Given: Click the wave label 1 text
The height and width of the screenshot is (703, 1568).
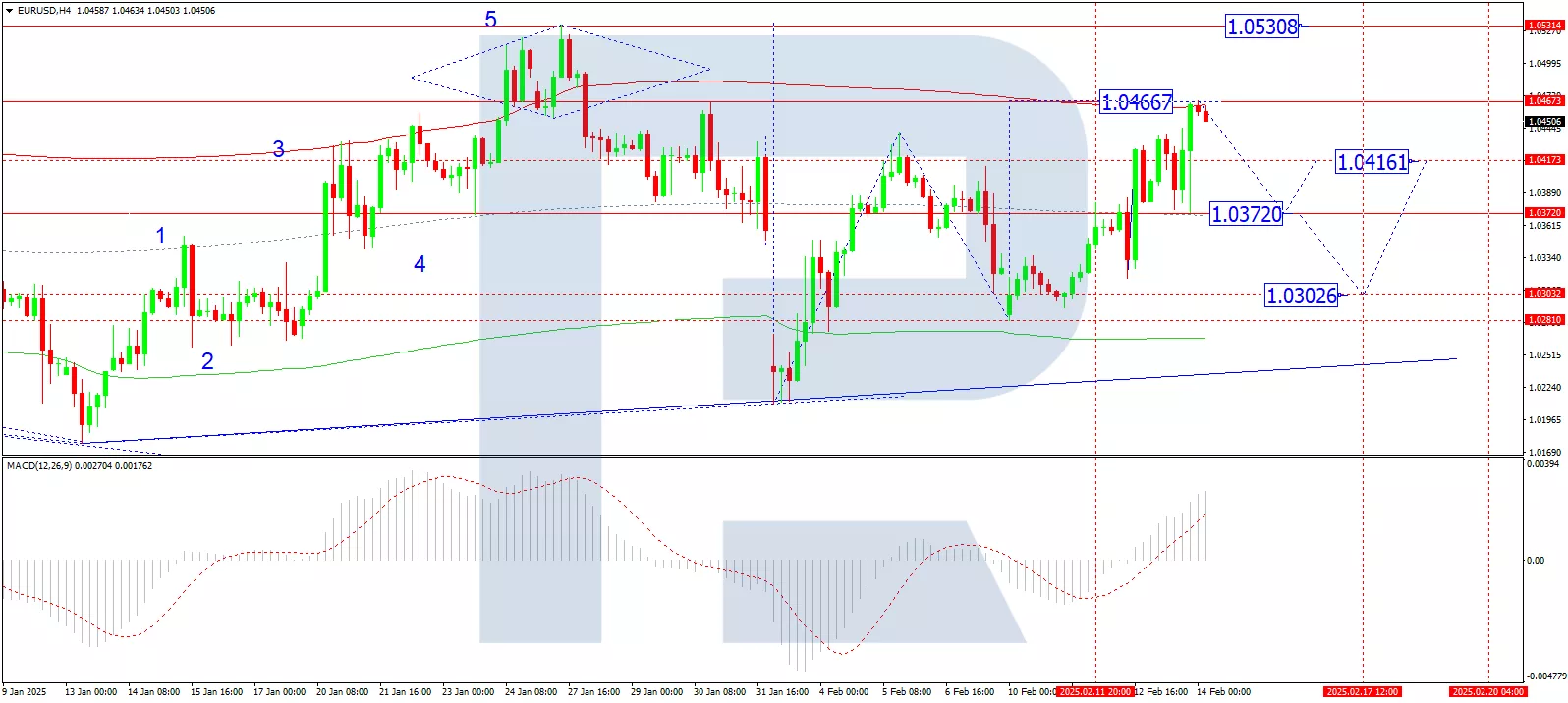Looking at the screenshot, I should [x=161, y=236].
